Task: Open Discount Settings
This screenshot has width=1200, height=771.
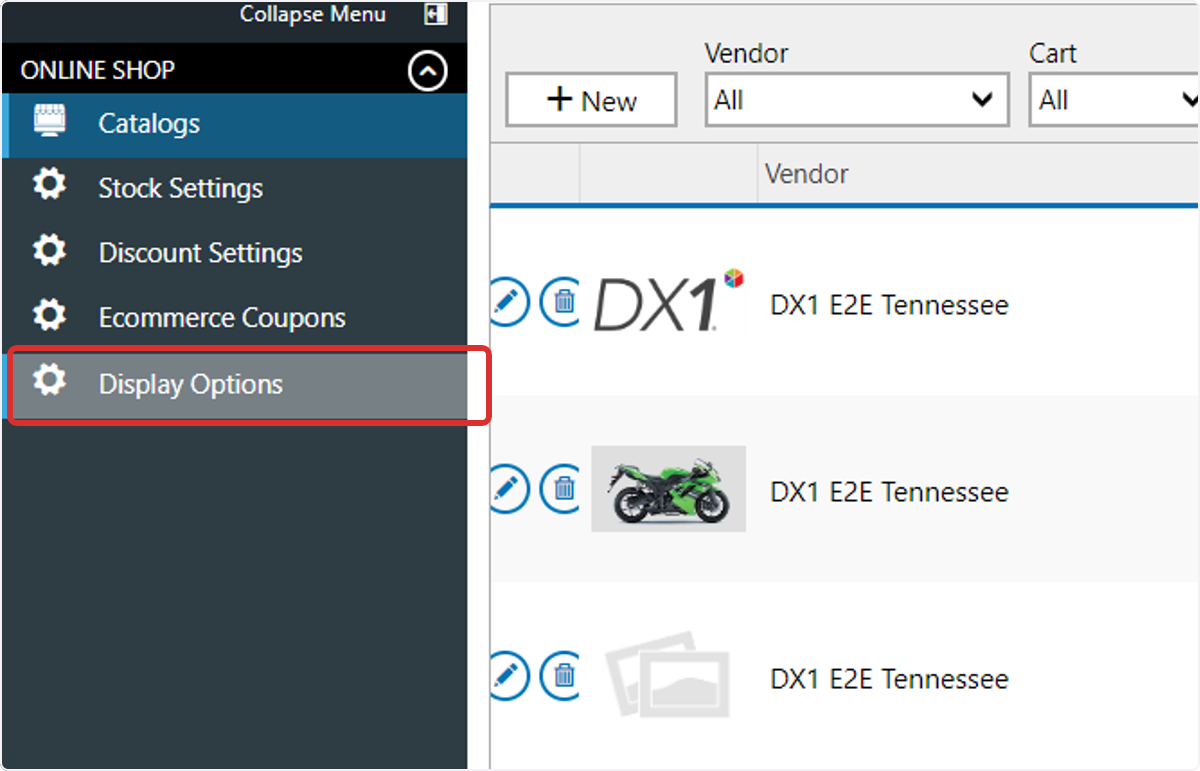Action: point(234,253)
